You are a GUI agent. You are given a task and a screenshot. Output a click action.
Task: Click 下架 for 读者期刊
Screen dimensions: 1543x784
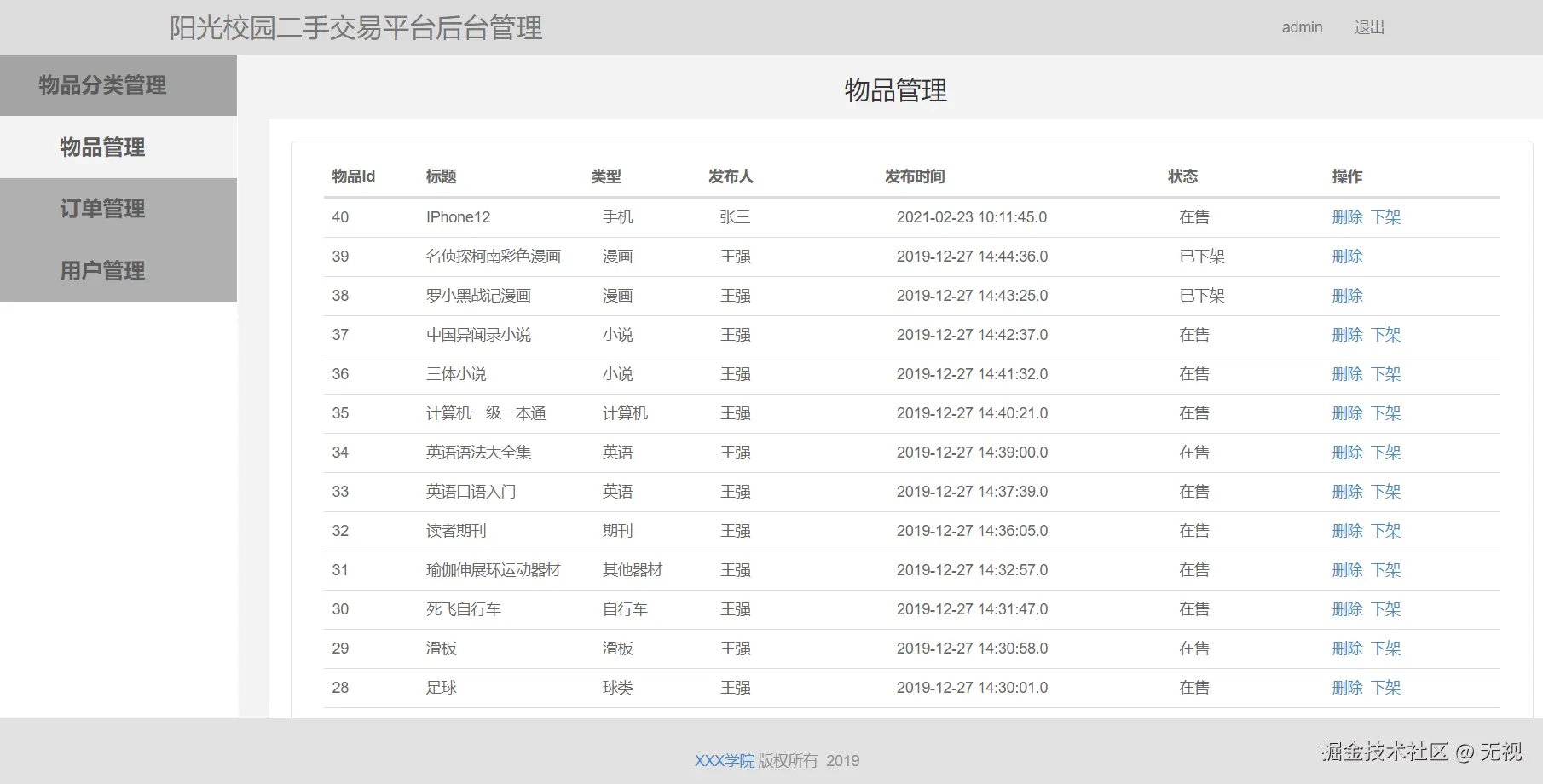(1385, 531)
